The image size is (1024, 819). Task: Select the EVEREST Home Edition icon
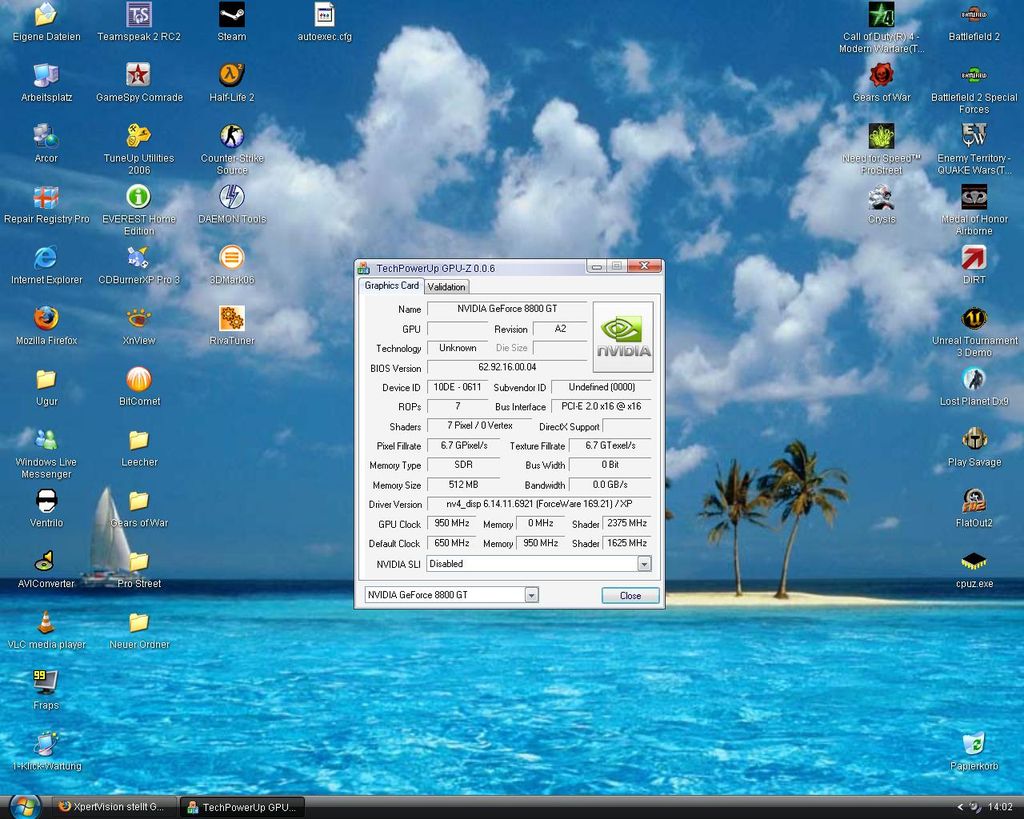(138, 197)
